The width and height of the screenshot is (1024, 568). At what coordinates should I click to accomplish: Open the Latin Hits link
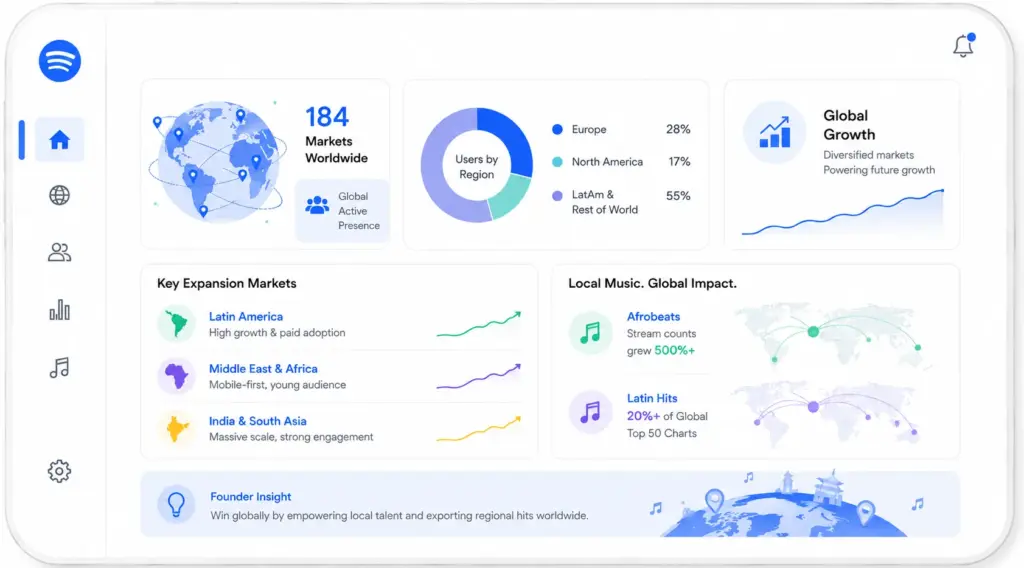(652, 398)
